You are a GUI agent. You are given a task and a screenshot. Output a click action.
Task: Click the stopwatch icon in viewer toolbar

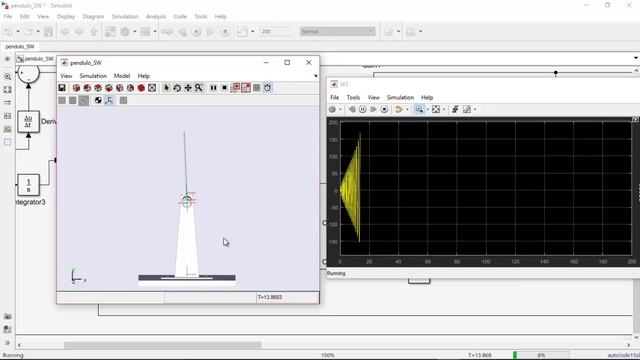(x=267, y=88)
